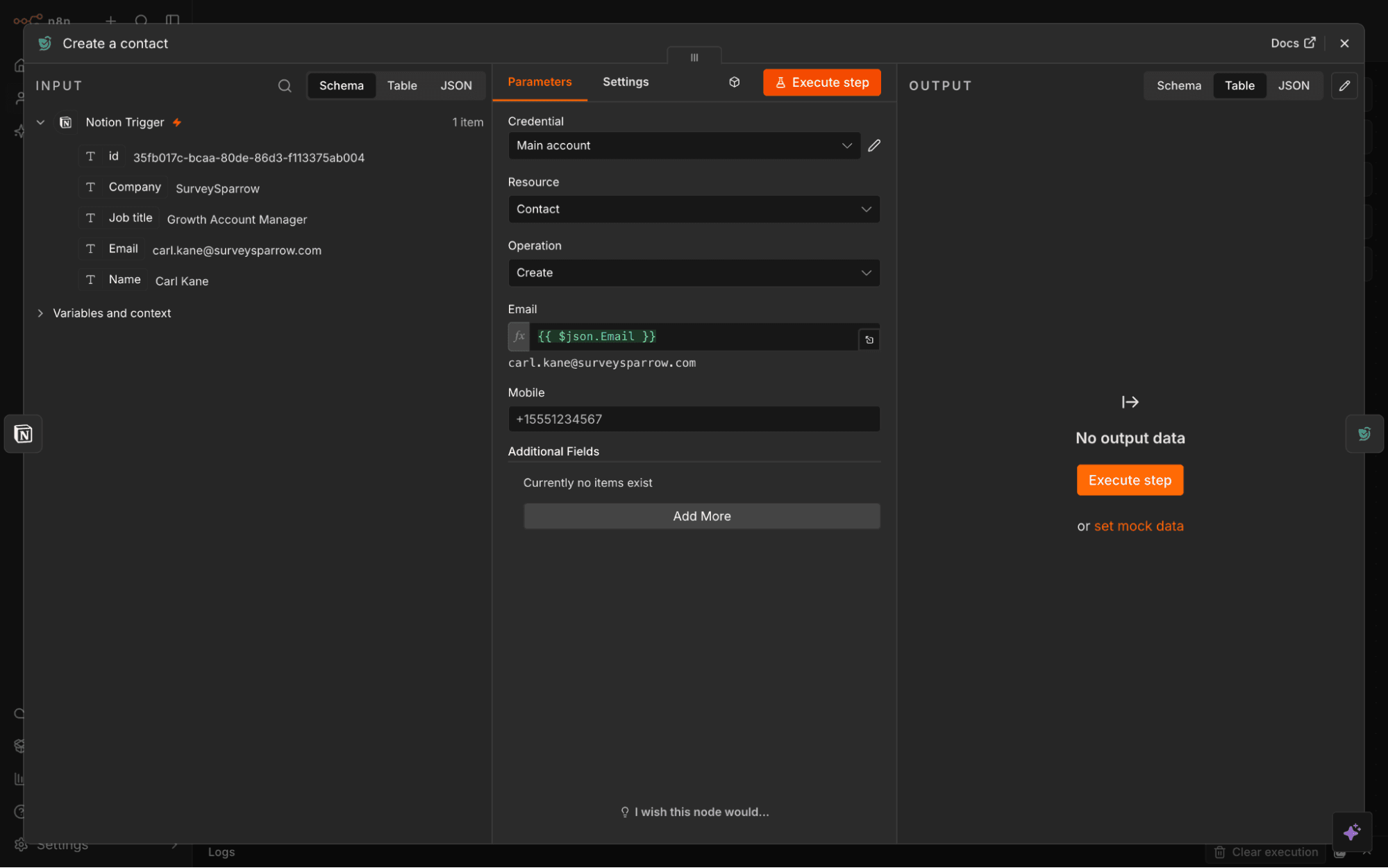
Task: Click the search icon in the Input panel
Action: [x=285, y=85]
